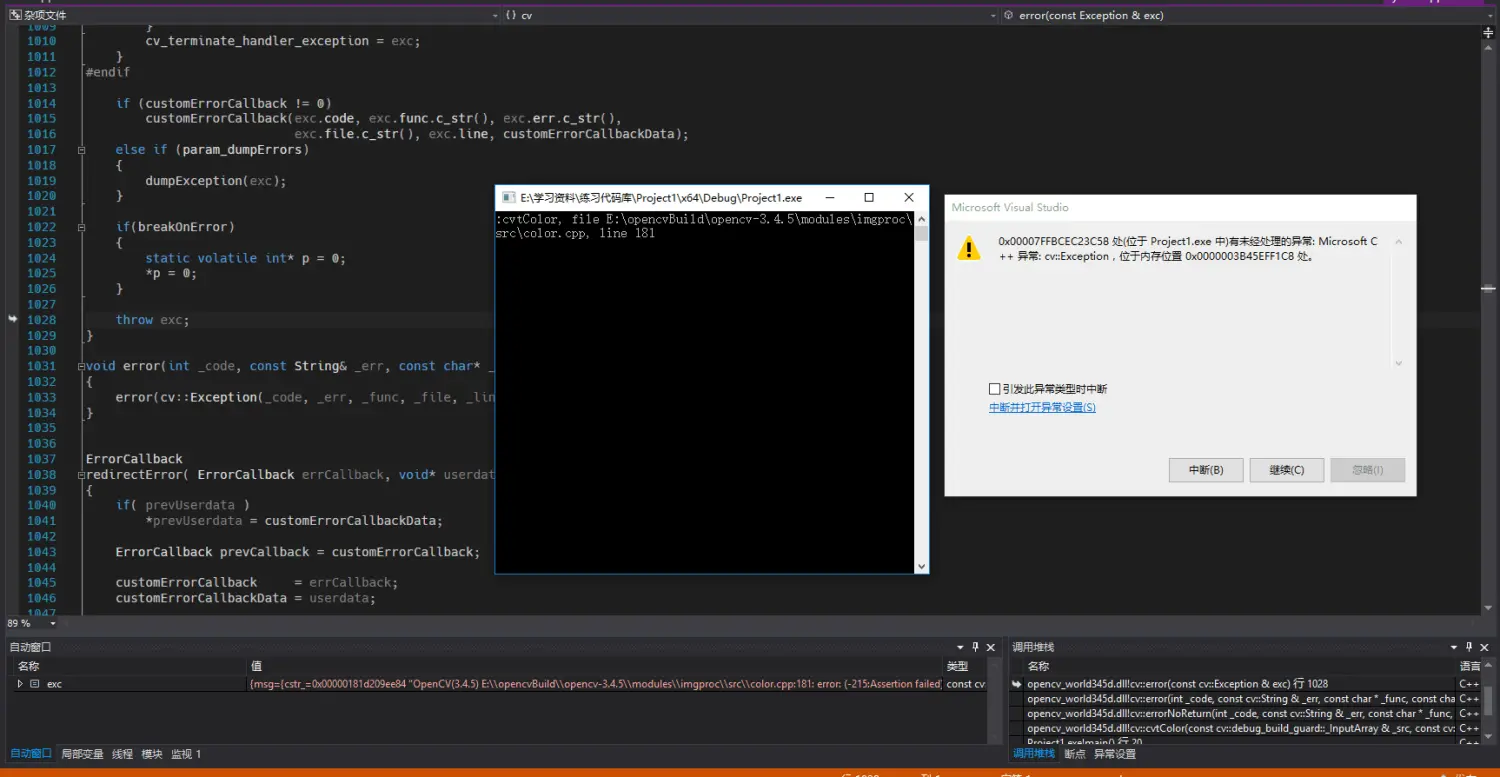Click the exception message down-arrow scroller
Screen dimensions: 1500x777
tap(1398, 363)
